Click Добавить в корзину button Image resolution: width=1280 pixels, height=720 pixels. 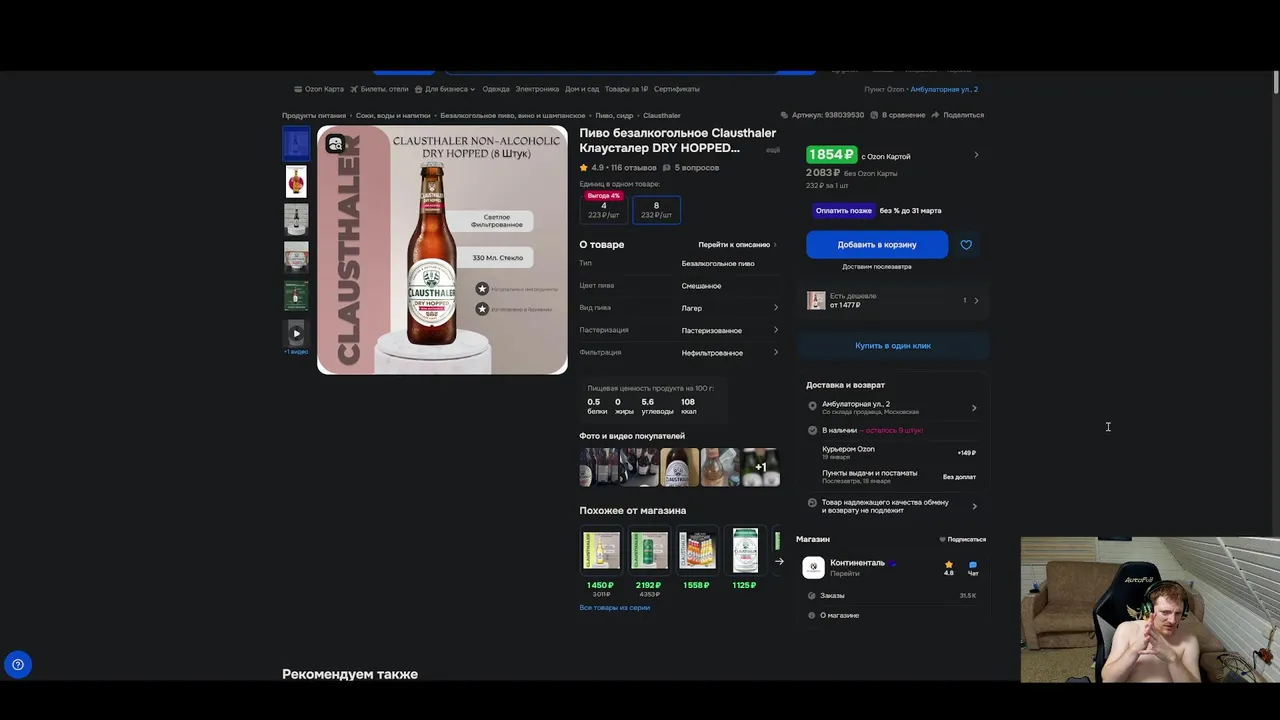point(877,244)
